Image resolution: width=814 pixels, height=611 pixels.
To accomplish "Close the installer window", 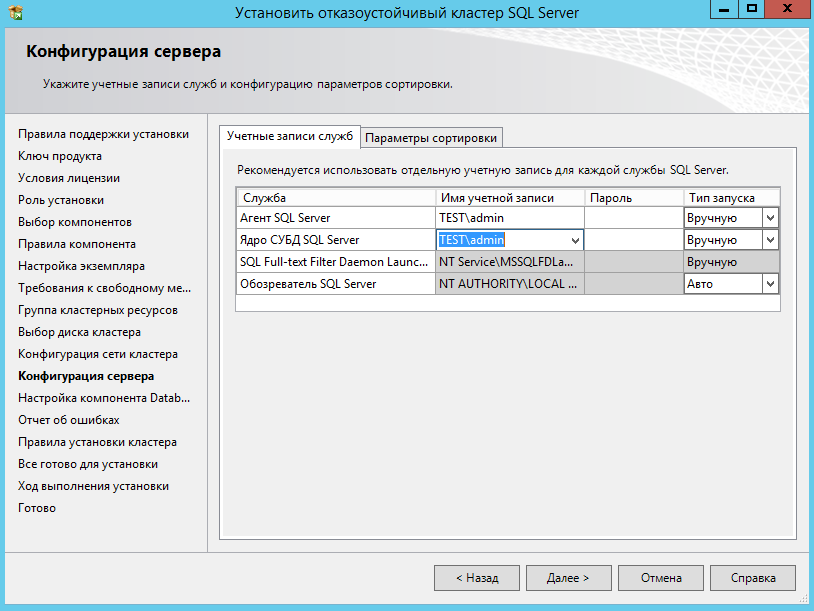I will point(788,9).
